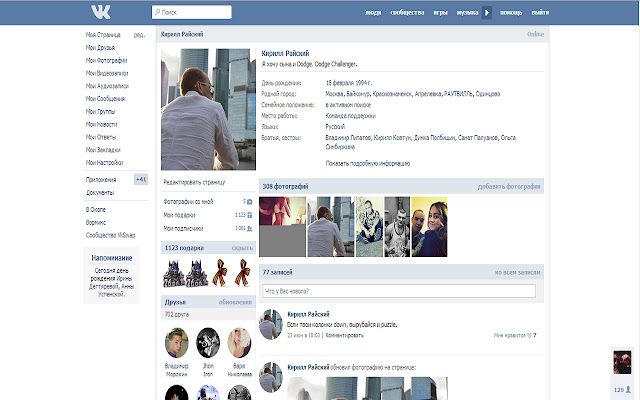This screenshot has width=640, height=400.
Task: Open the selfie photo thumbnail with yellow background
Action: click(x=429, y=227)
